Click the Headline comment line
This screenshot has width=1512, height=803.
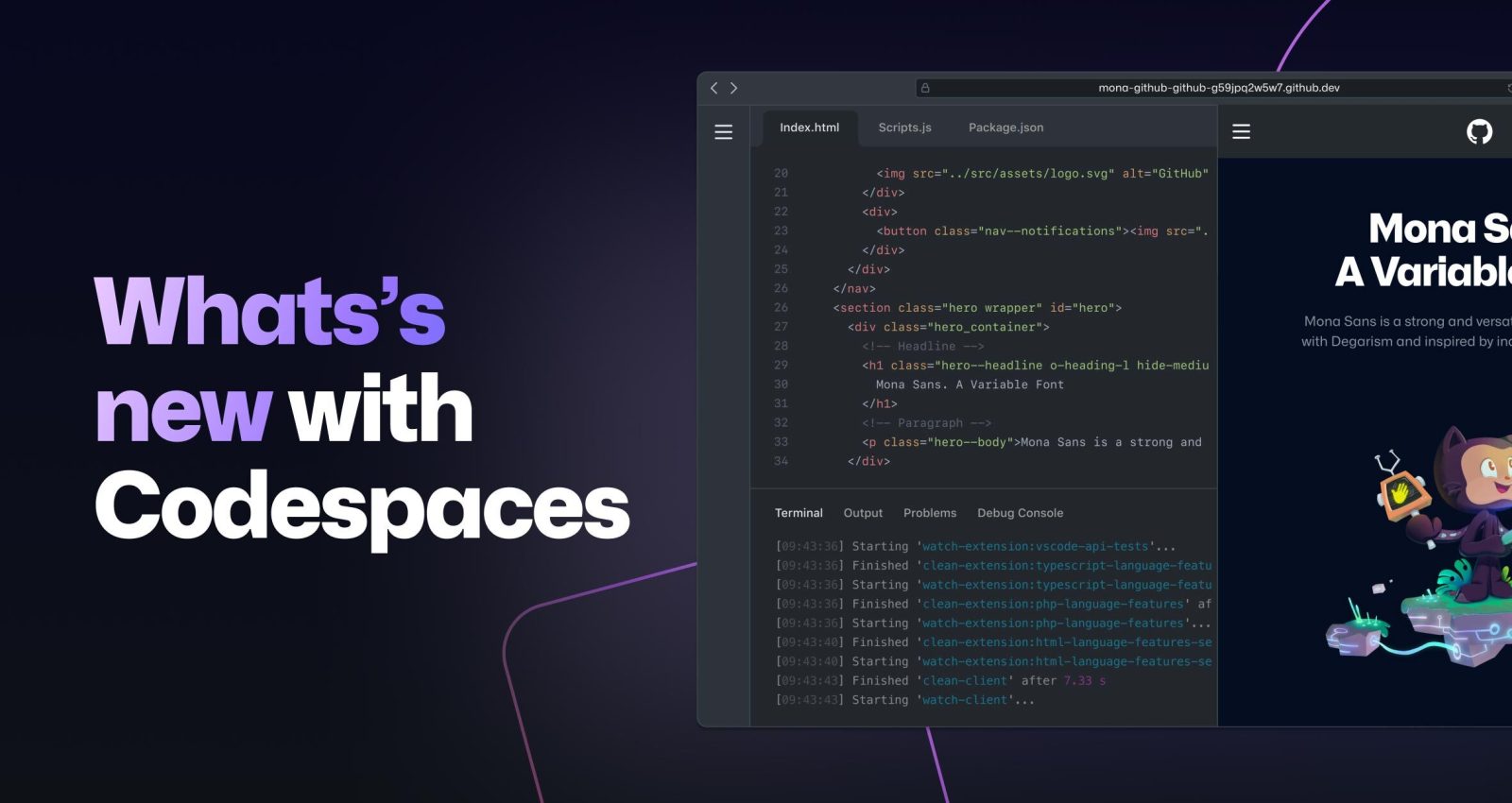tap(923, 347)
